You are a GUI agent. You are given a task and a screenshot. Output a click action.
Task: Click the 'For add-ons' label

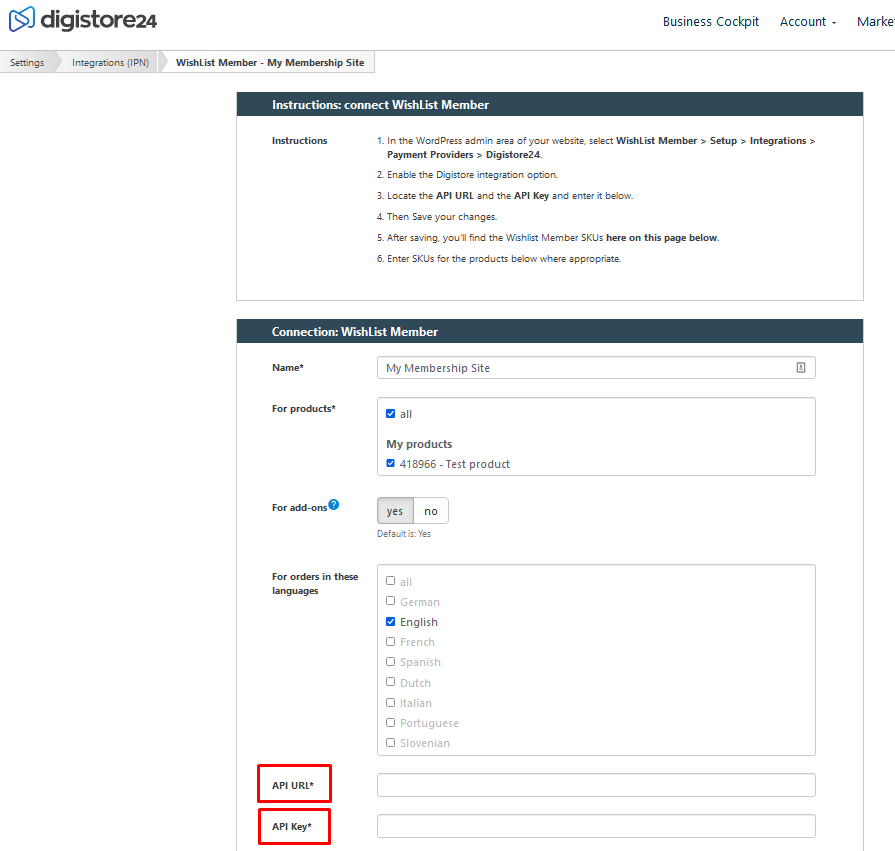pyautogui.click(x=299, y=507)
